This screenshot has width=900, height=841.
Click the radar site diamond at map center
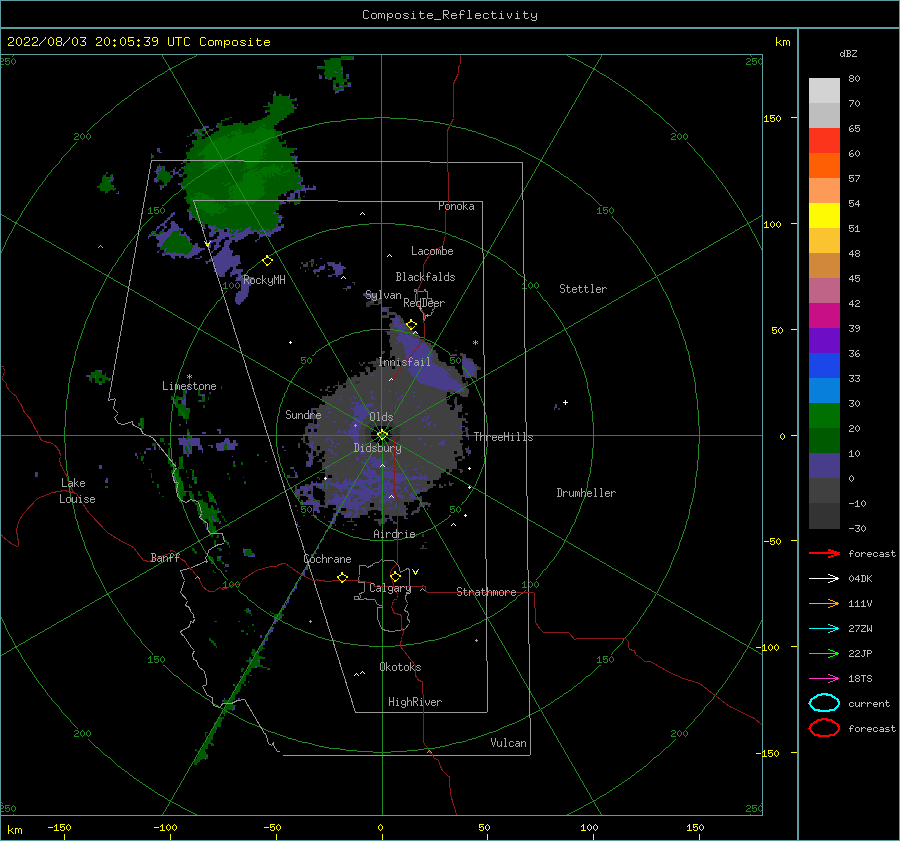(x=382, y=435)
